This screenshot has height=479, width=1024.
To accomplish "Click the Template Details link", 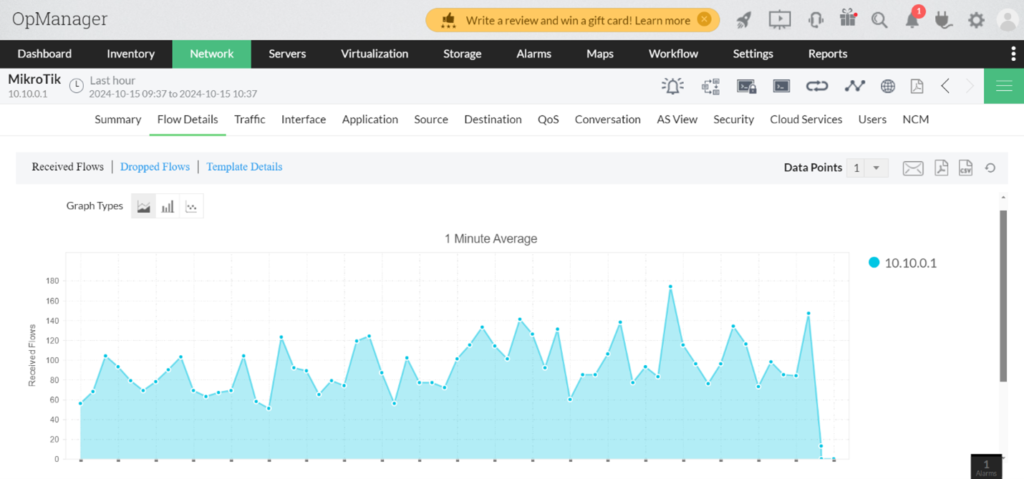I will click(244, 167).
